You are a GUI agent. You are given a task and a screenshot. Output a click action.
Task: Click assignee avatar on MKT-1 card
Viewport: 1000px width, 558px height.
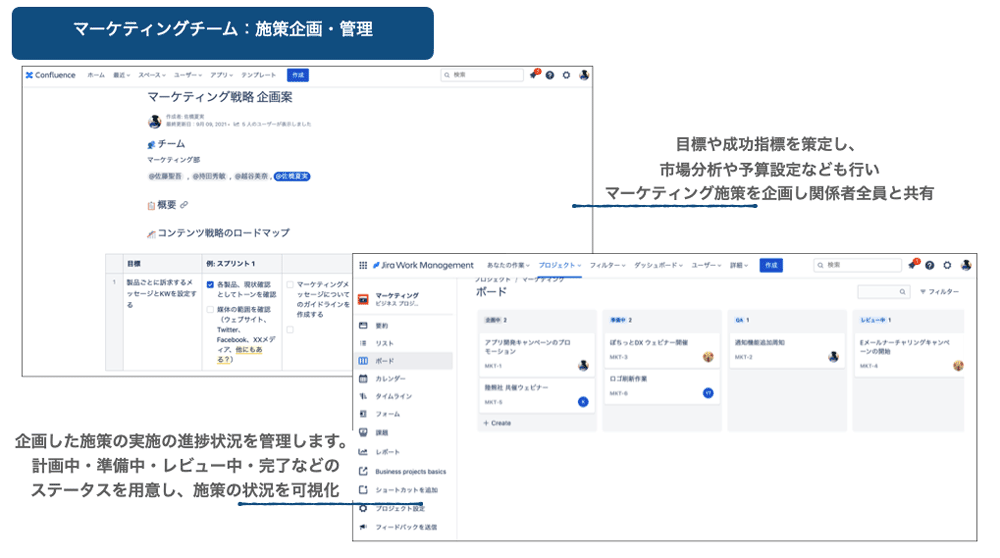(x=583, y=365)
